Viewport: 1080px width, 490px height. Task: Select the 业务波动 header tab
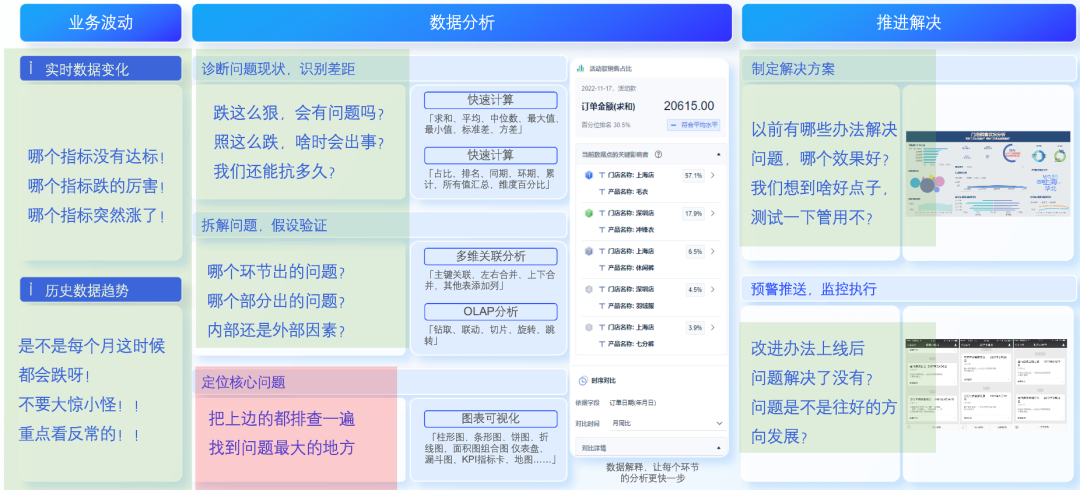tap(100, 22)
